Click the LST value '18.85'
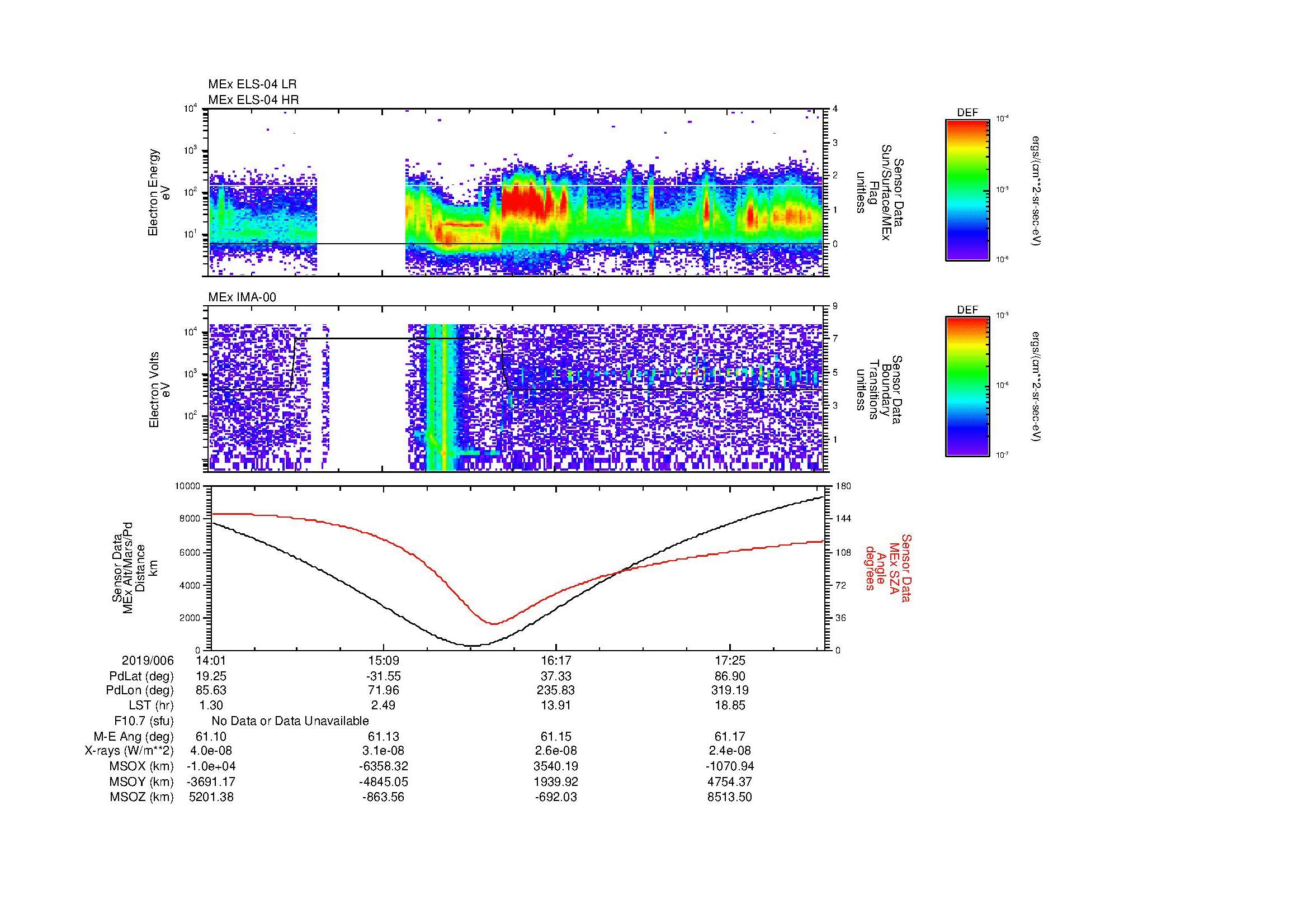This screenshot has height=924, width=1308. tap(730, 706)
